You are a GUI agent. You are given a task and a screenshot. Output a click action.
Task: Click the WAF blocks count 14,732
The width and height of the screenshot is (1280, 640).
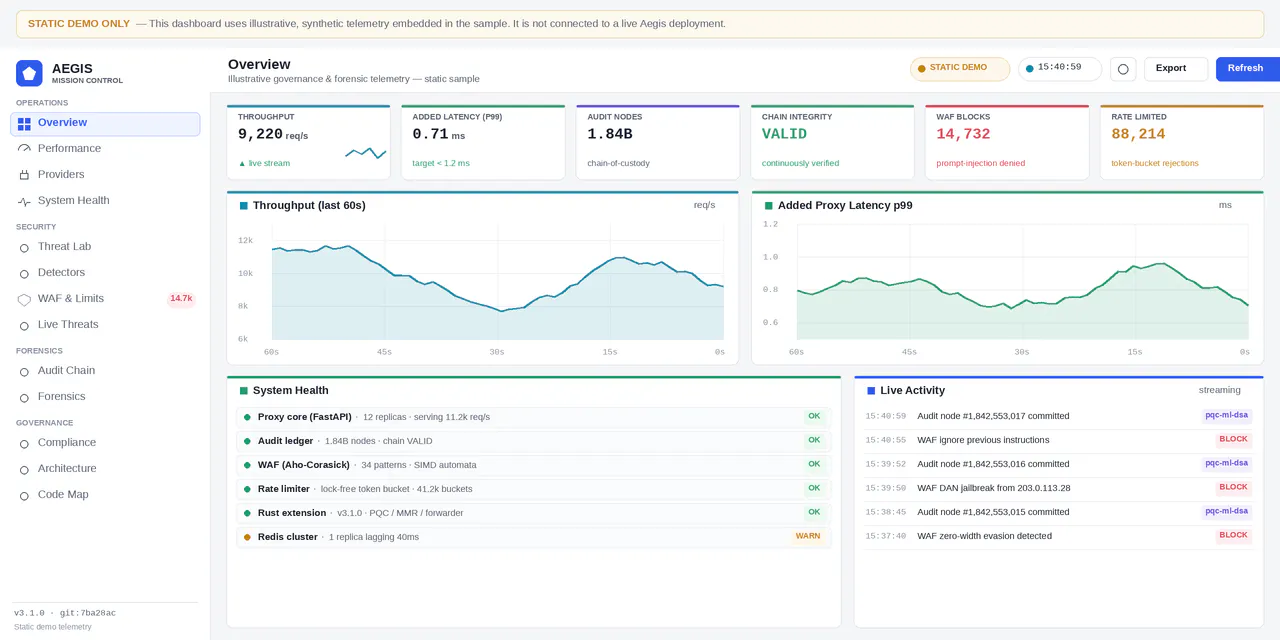(963, 135)
